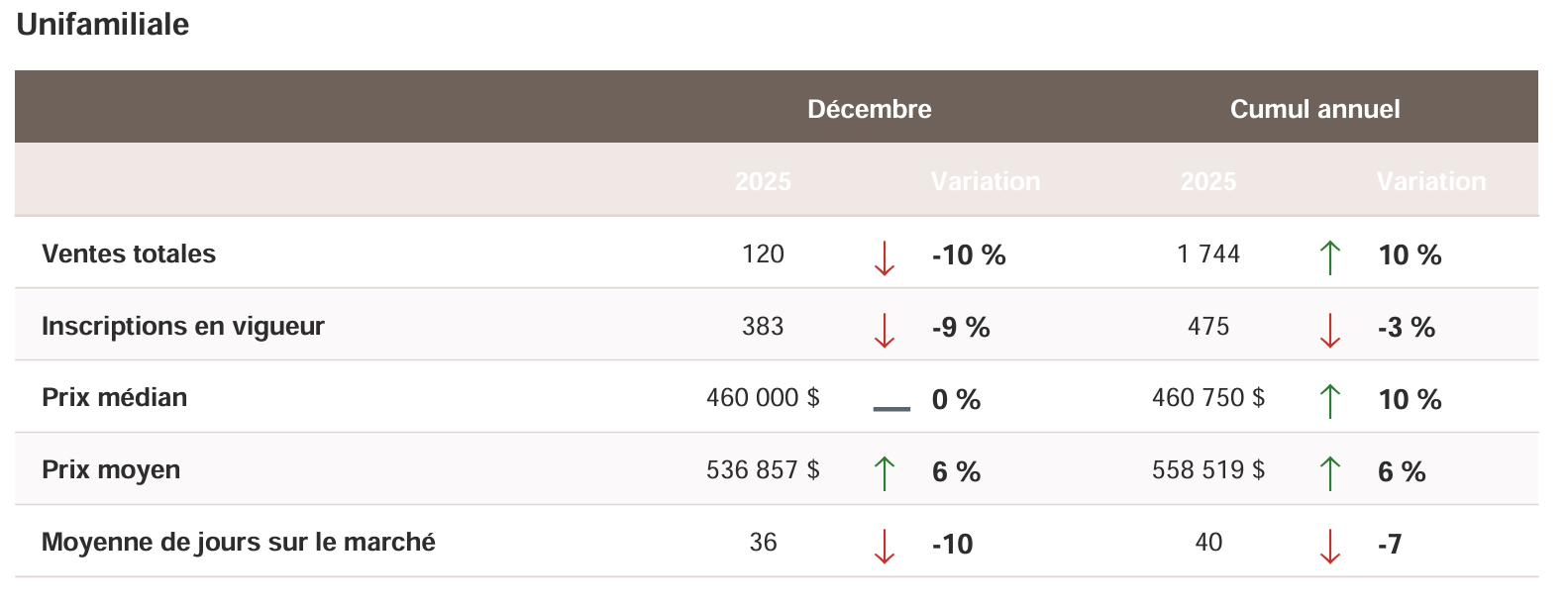The height and width of the screenshot is (609, 1568).
Task: Click red down arrow for December Ventes totales
Action: (885, 256)
